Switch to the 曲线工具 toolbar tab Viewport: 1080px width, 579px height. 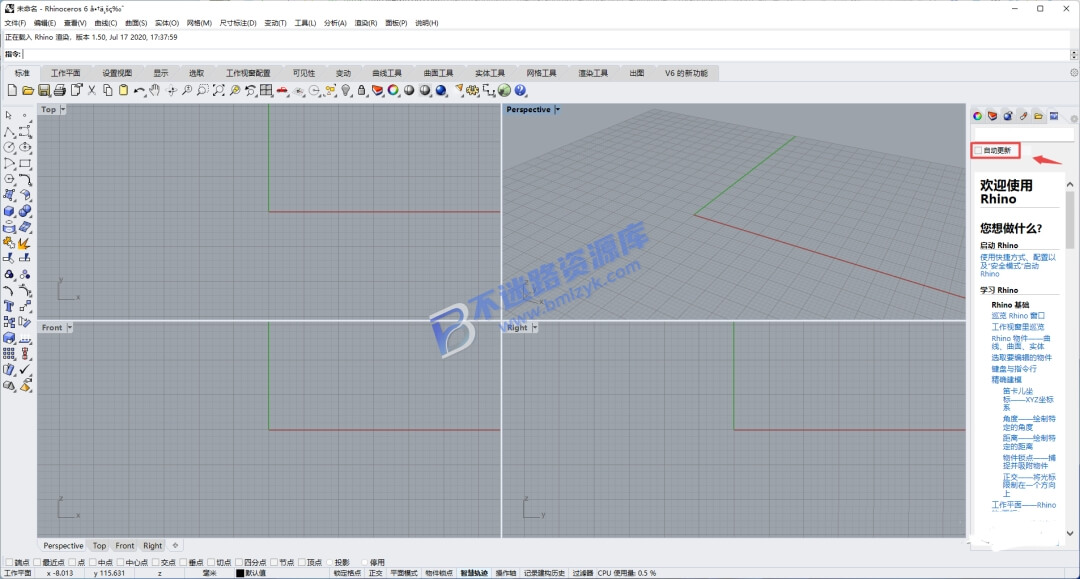point(387,73)
